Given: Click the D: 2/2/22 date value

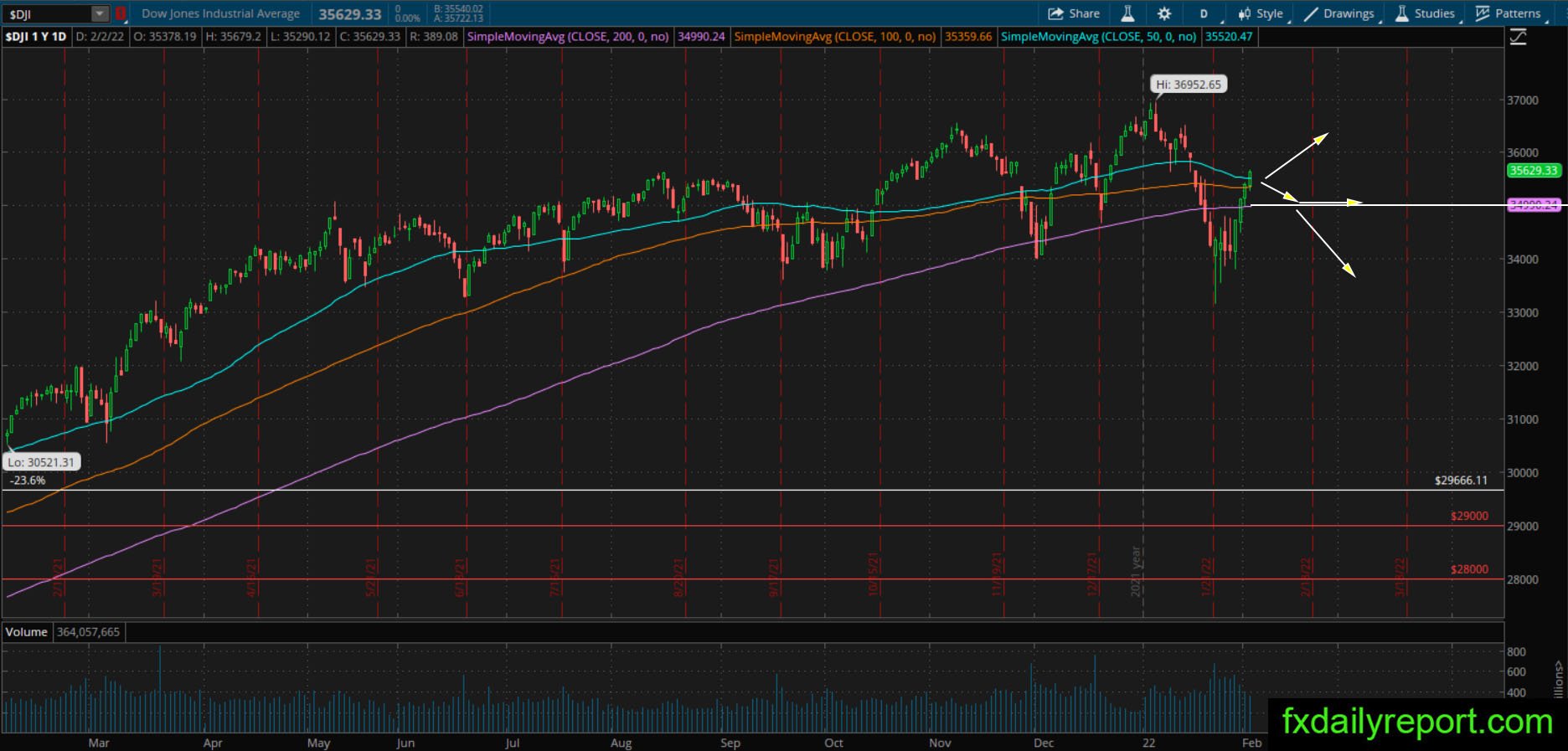Looking at the screenshot, I should 100,37.
